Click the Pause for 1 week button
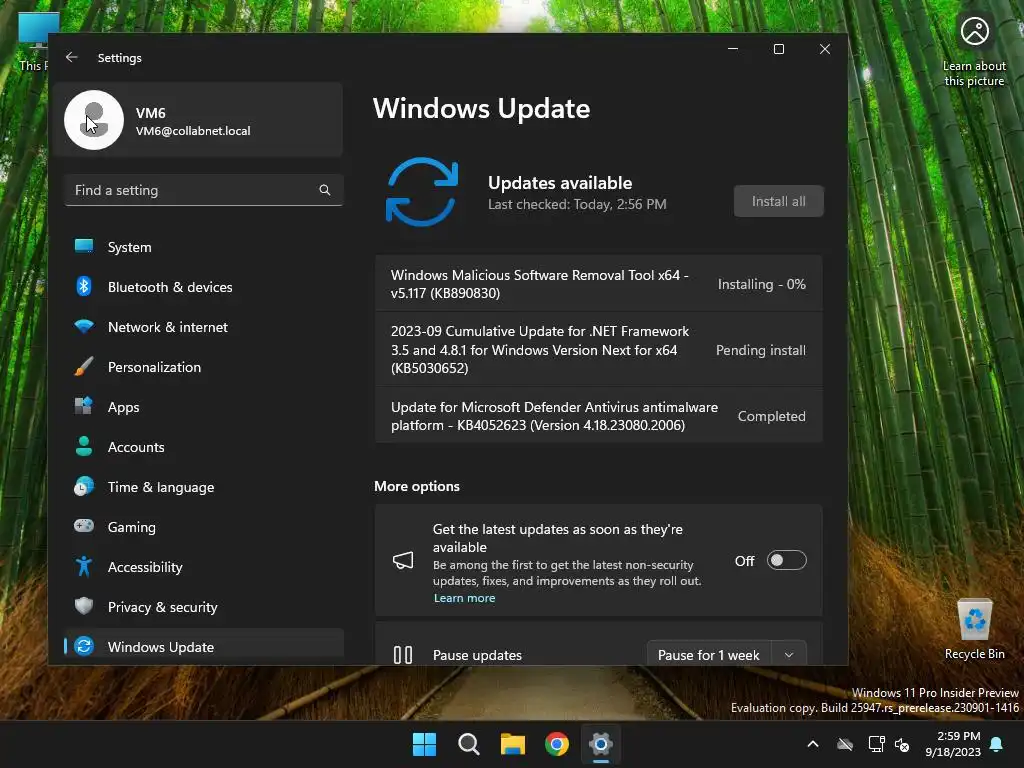 709,654
